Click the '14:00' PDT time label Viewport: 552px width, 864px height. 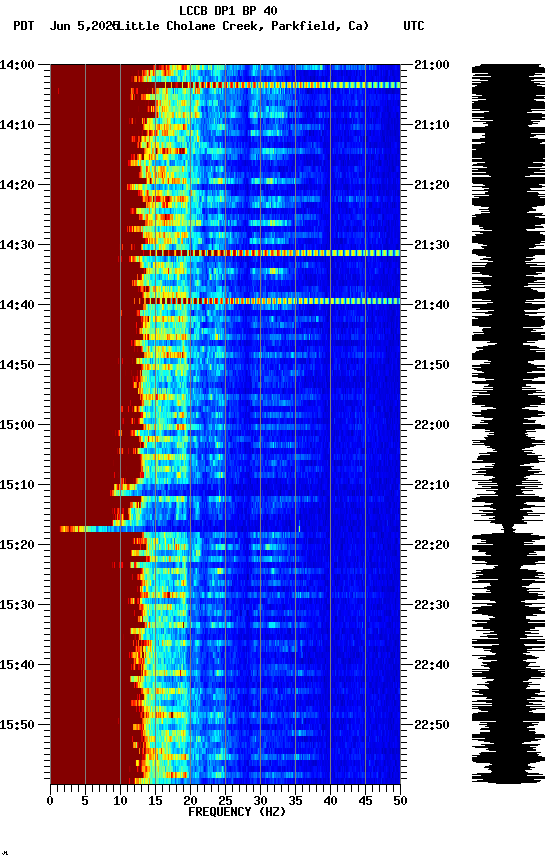coord(17,65)
